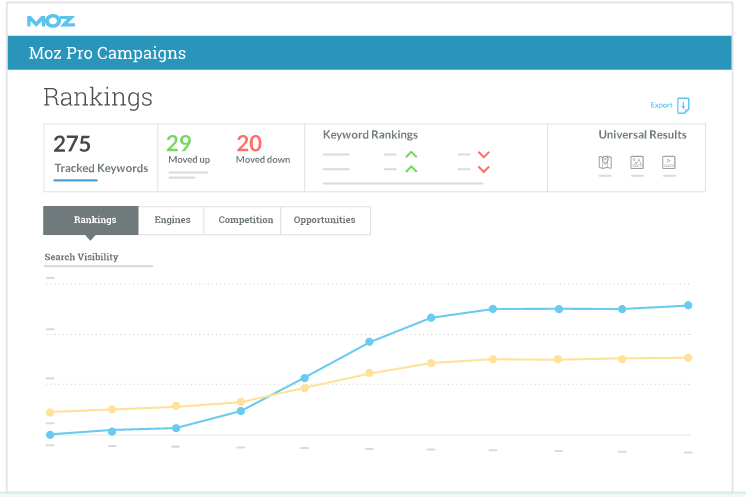
Task: Go to the Opportunities tab
Action: [x=324, y=220]
